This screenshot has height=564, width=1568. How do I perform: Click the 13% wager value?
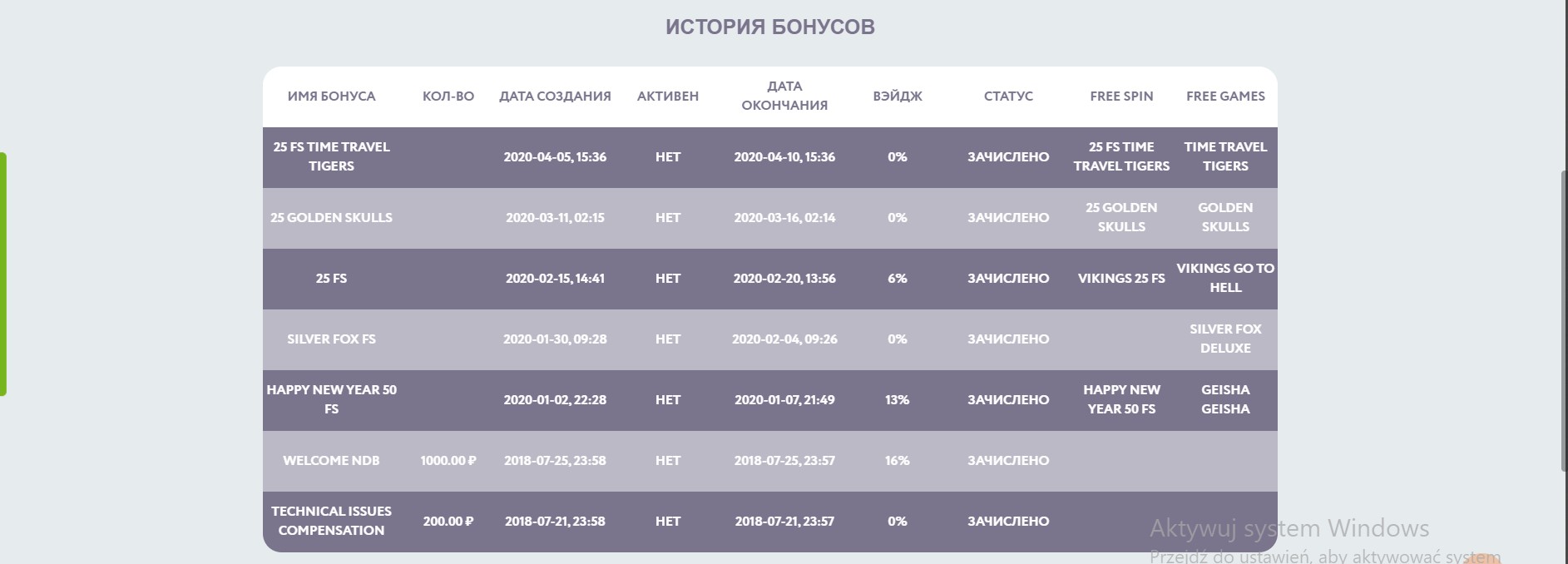click(x=898, y=400)
